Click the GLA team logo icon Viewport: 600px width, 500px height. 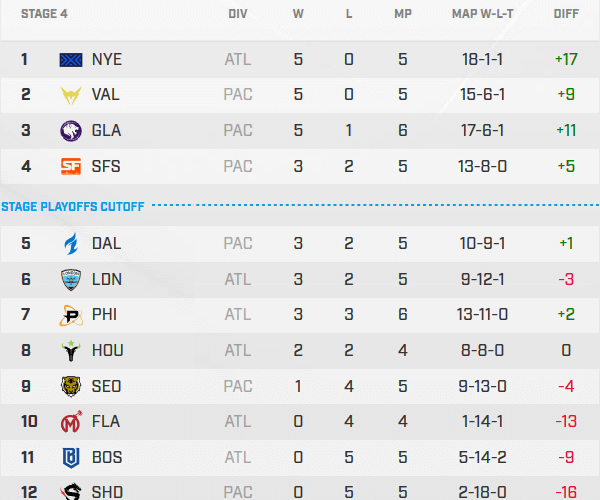point(73,130)
